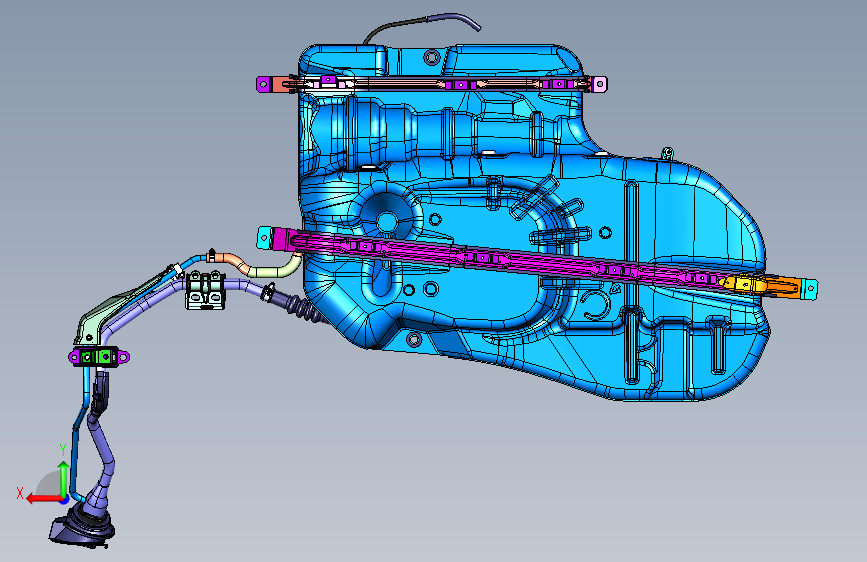Image resolution: width=867 pixels, height=562 pixels.
Task: Pick the purple bracket at upper strap's left end
Action: [x=263, y=84]
